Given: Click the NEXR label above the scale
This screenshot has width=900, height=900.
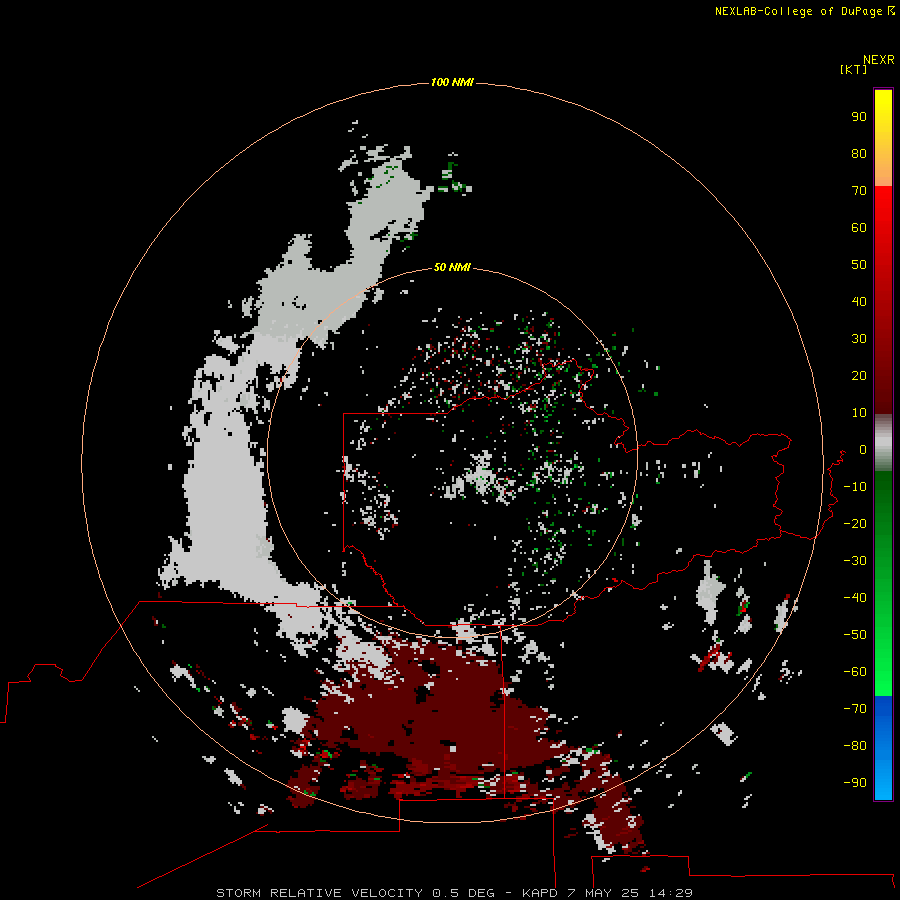Looking at the screenshot, I should click(x=879, y=60).
